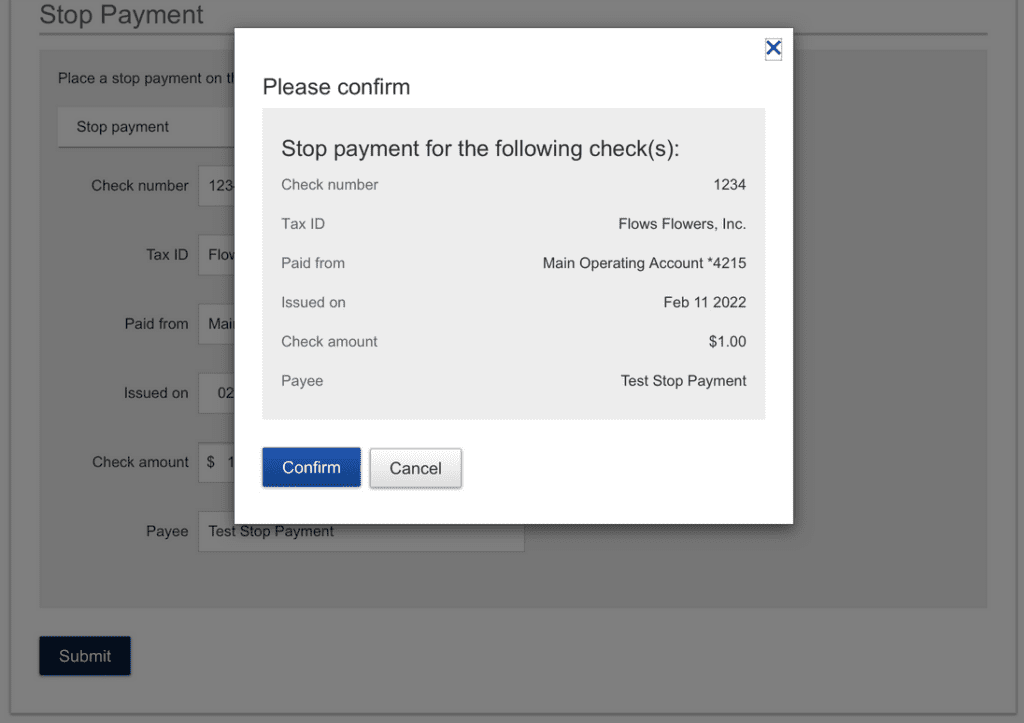The image size is (1024, 723).
Task: Click the Check number field behind dialog
Action: (x=216, y=185)
